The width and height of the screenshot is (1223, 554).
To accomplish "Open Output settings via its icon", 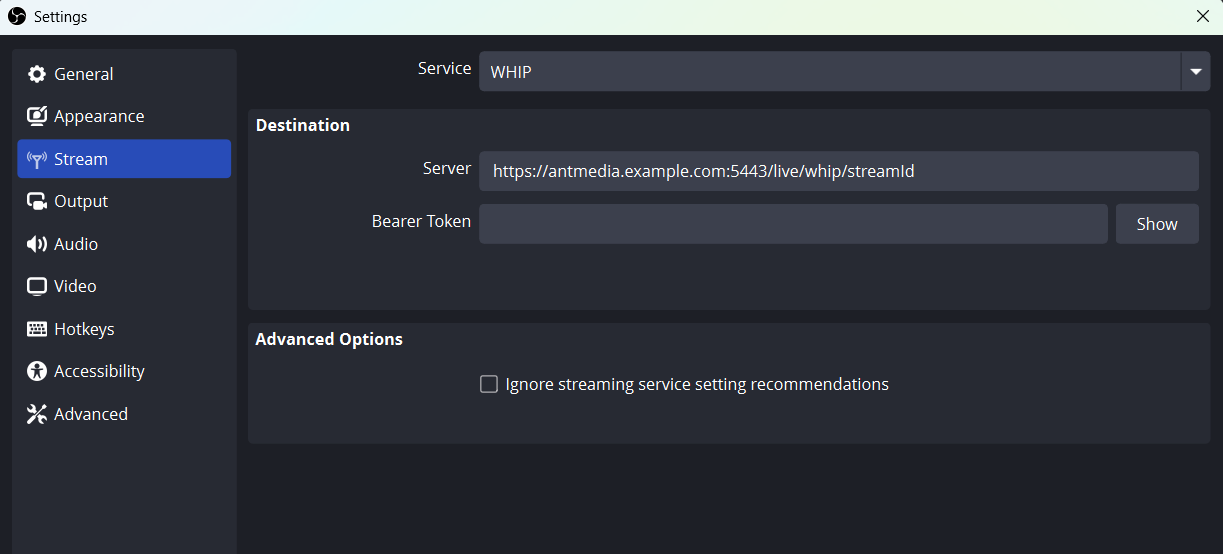I will tap(37, 201).
